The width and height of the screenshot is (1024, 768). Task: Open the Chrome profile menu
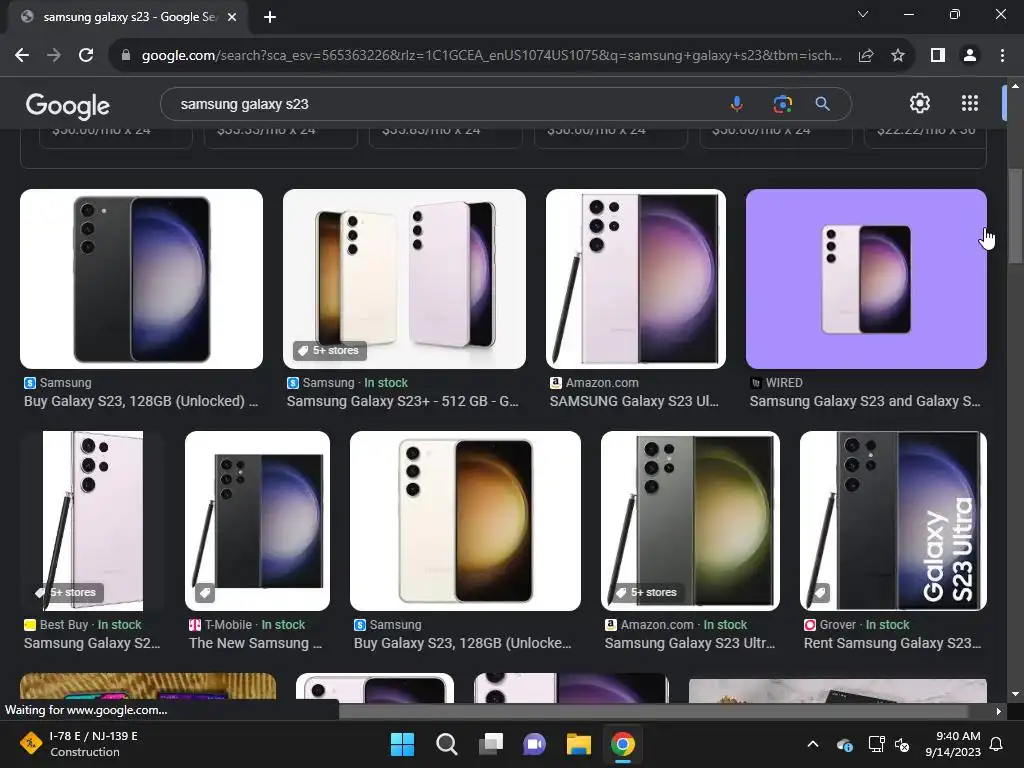[970, 56]
